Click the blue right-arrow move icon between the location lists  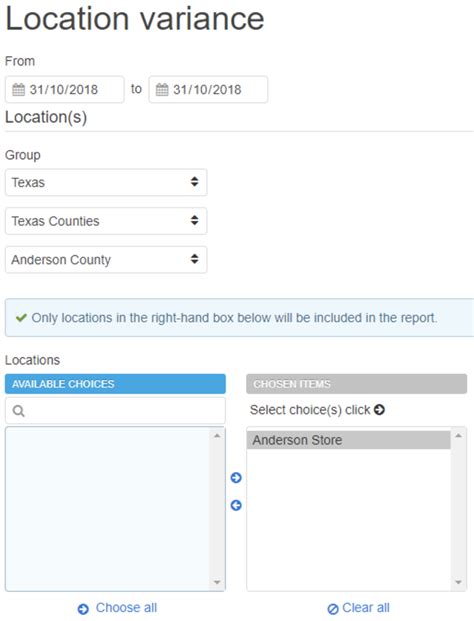(236, 478)
